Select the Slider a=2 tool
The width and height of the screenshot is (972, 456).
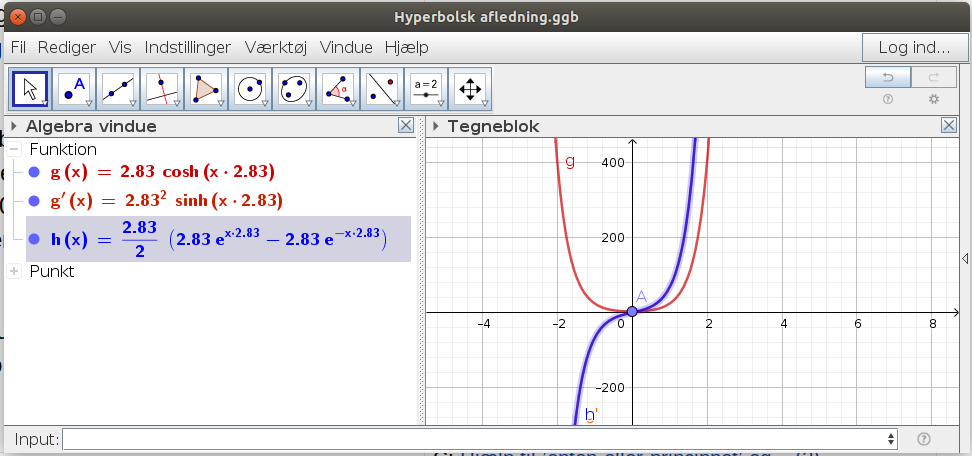[x=426, y=90]
